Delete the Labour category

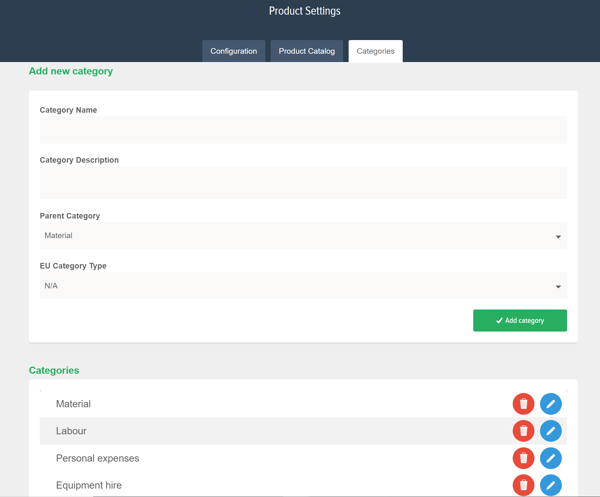523,431
